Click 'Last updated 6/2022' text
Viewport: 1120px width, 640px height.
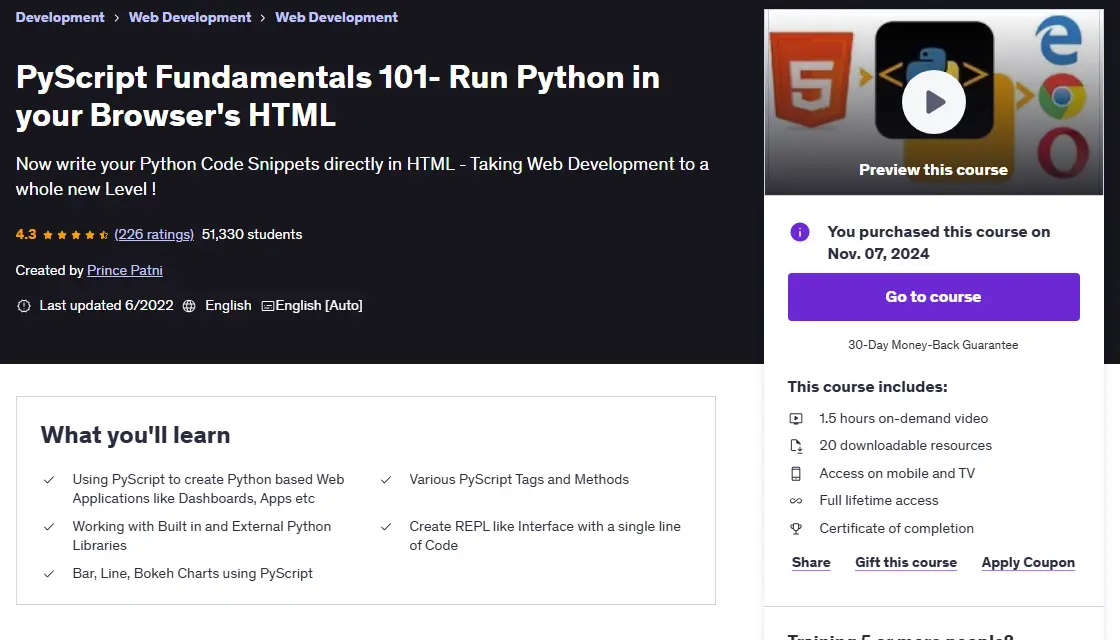(x=106, y=306)
